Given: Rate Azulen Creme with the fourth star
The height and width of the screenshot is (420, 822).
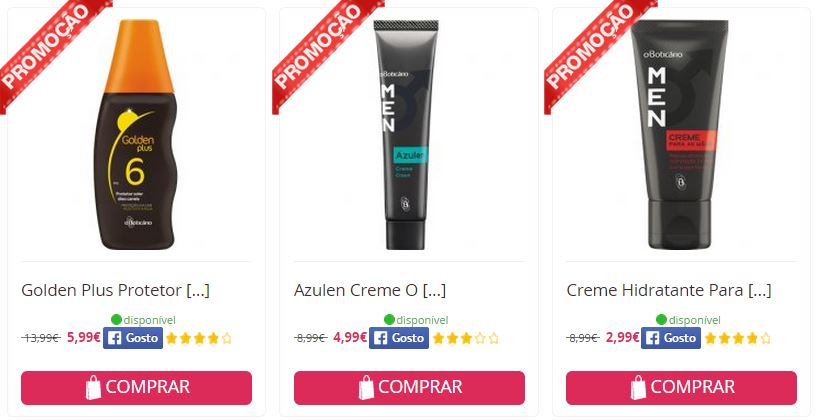Looking at the screenshot, I should (x=480, y=338).
